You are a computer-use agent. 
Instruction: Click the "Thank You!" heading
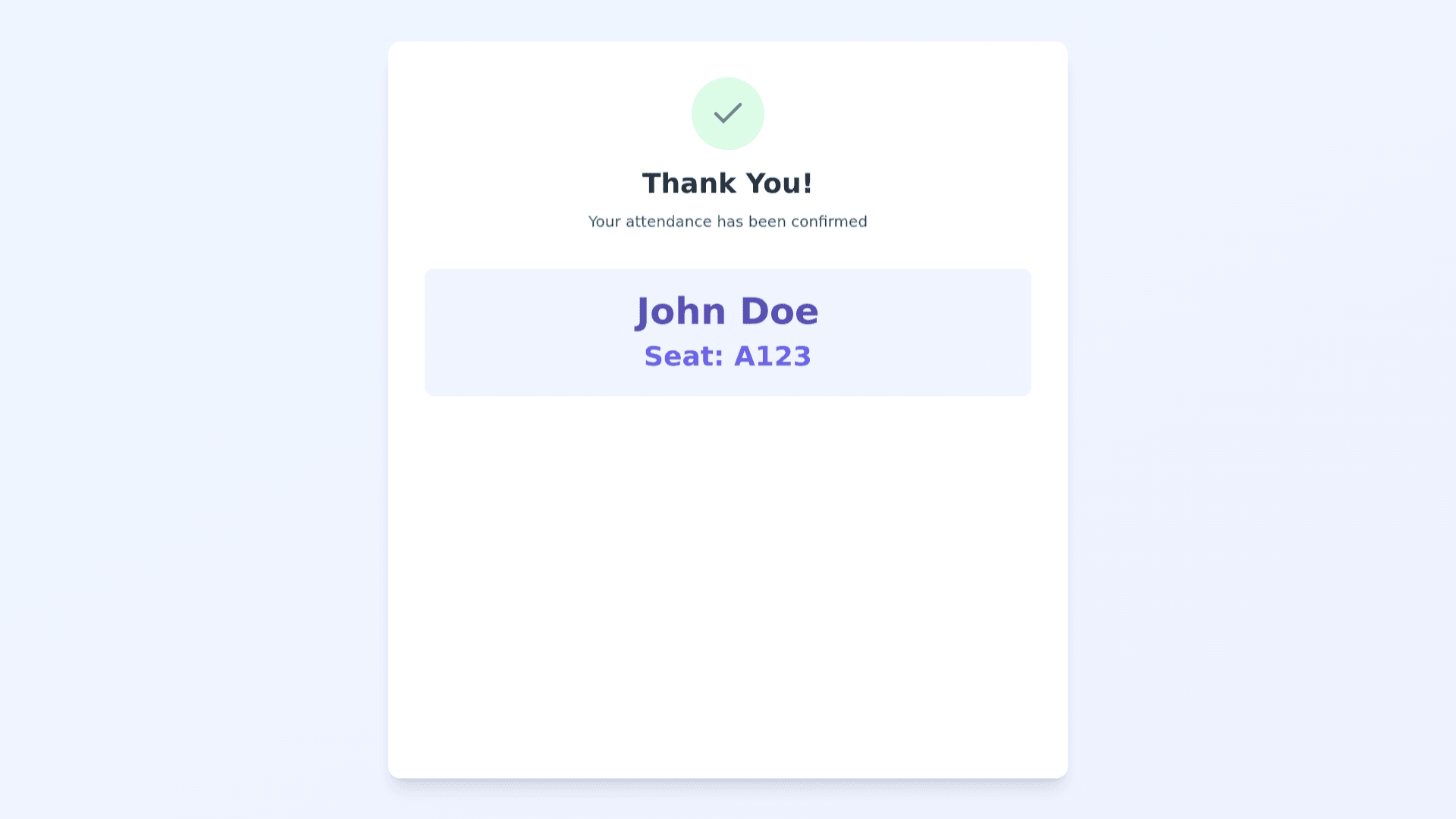[727, 184]
